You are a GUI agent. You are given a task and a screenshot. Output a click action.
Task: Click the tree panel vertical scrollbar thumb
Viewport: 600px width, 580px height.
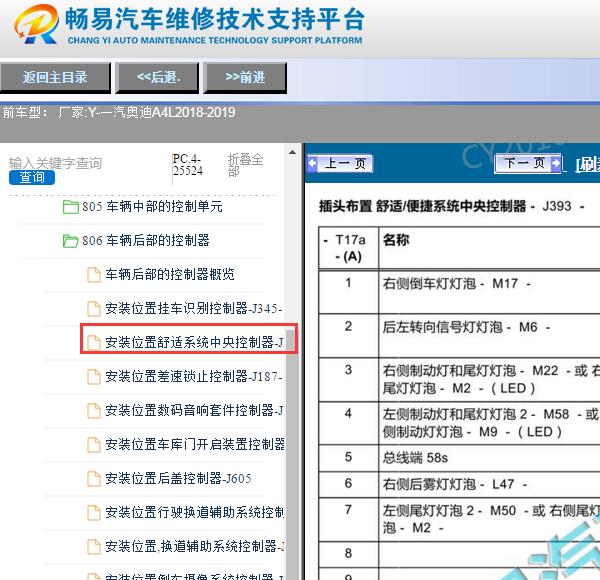coord(292,455)
